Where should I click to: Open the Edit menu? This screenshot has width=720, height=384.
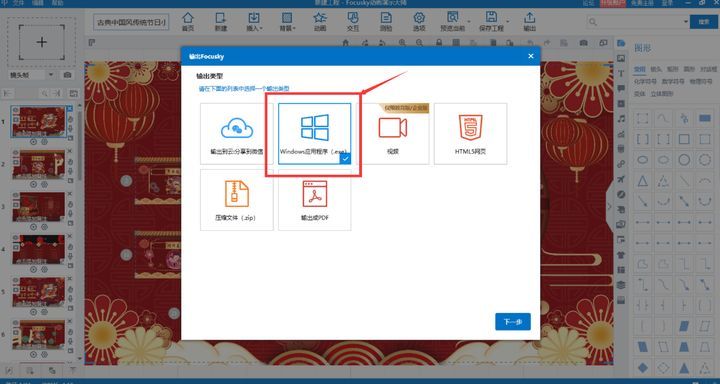tap(38, 3)
